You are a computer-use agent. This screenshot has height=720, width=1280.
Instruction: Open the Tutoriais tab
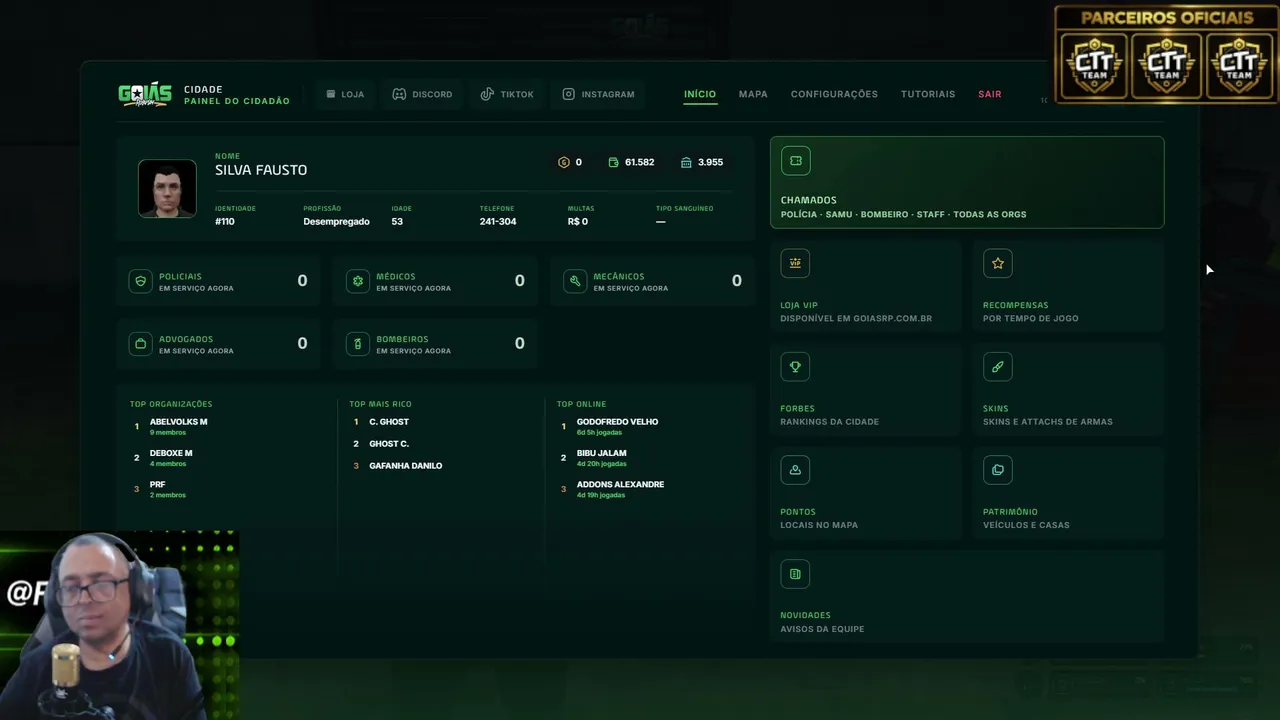tap(928, 94)
